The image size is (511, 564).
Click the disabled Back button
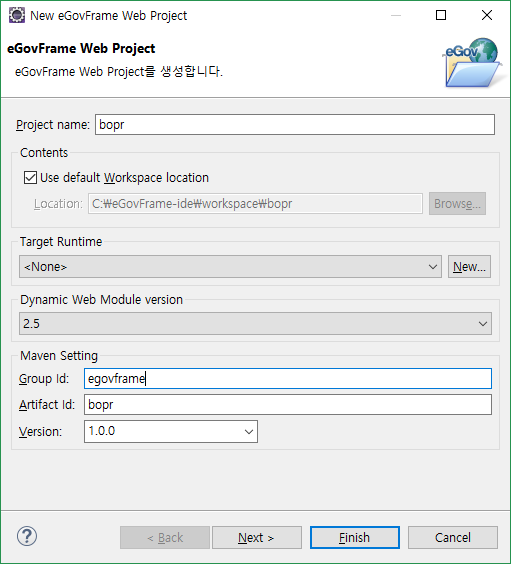click(x=165, y=538)
